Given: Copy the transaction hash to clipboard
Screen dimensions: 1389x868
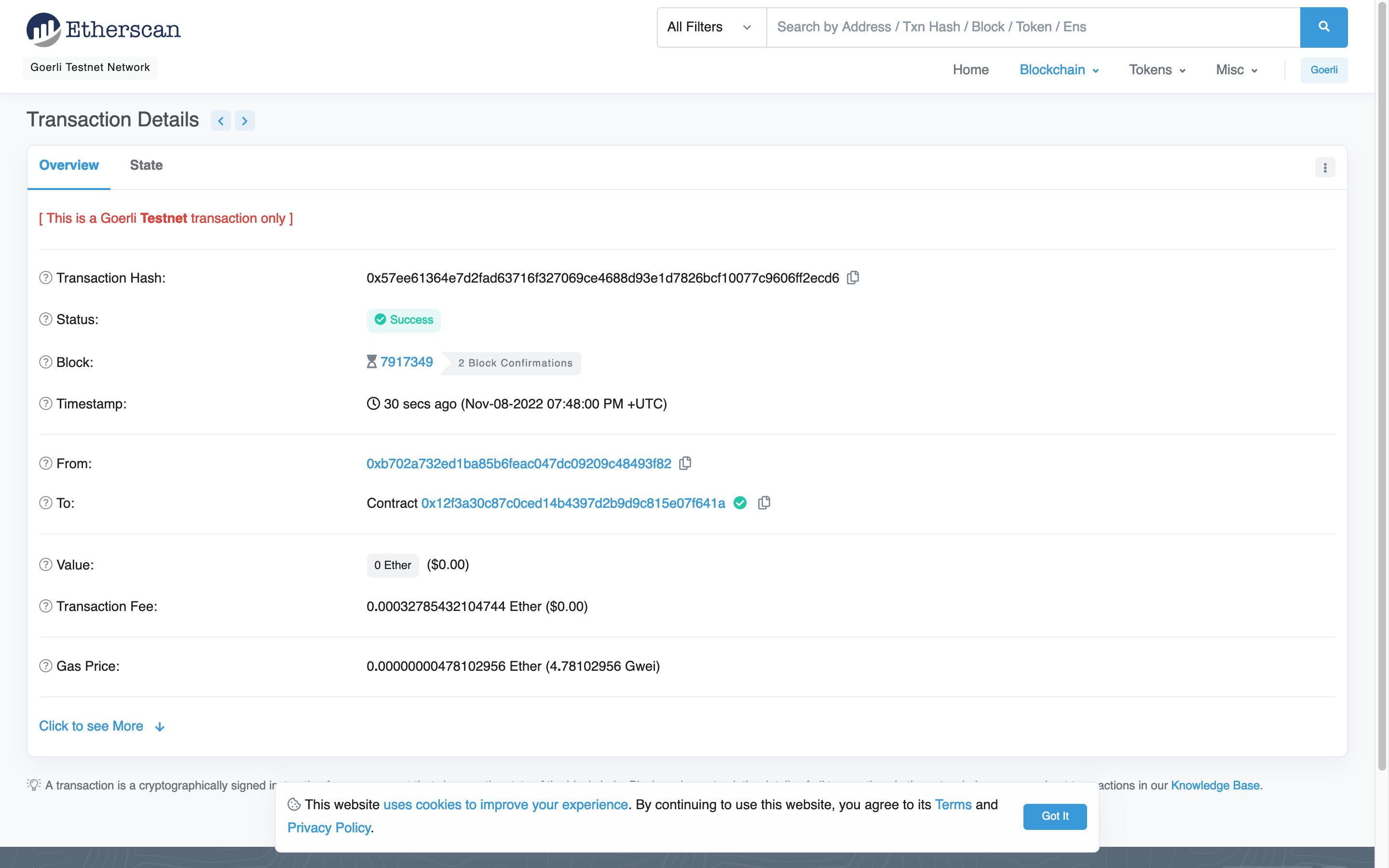Looking at the screenshot, I should pos(853,278).
